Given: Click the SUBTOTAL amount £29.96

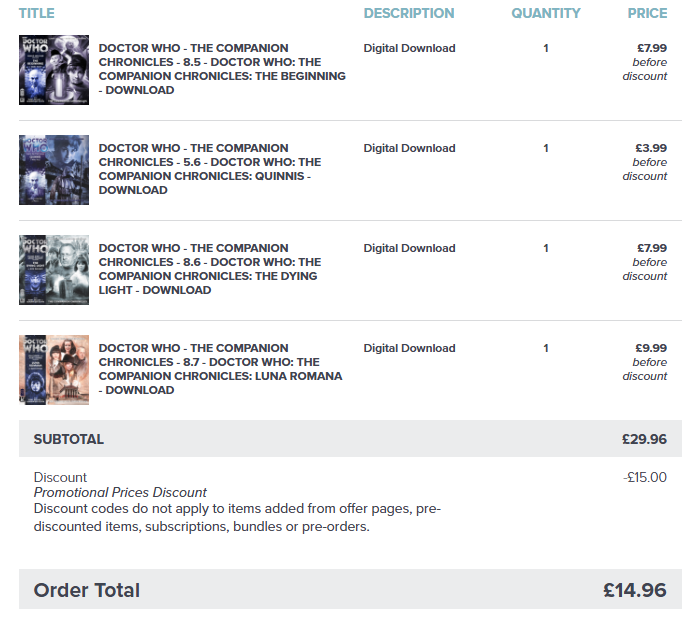Looking at the screenshot, I should point(644,439).
